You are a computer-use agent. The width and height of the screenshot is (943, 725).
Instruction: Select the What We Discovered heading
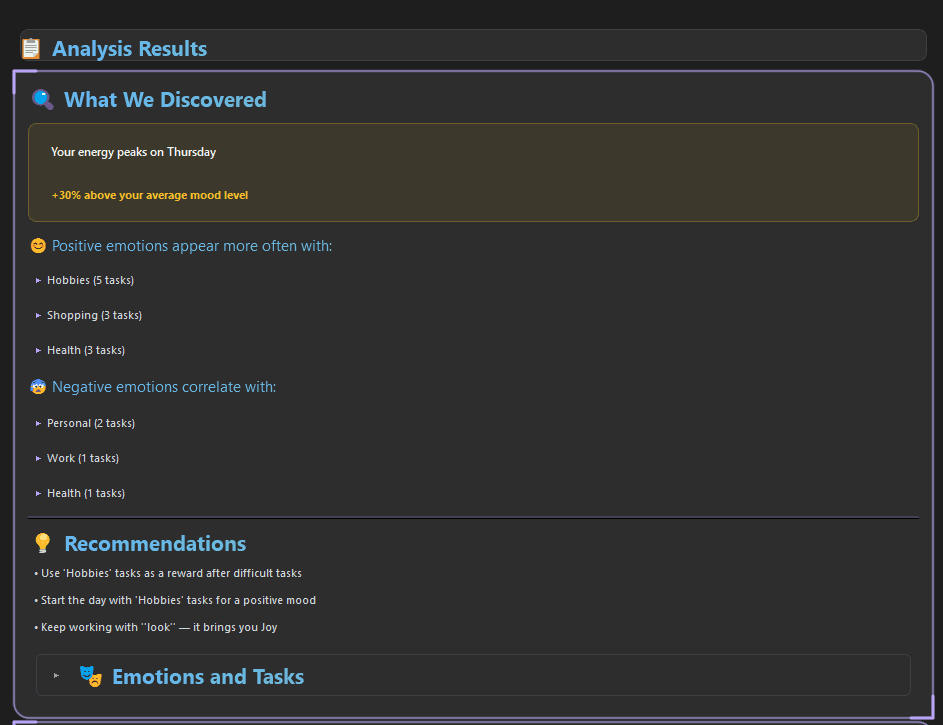click(165, 99)
